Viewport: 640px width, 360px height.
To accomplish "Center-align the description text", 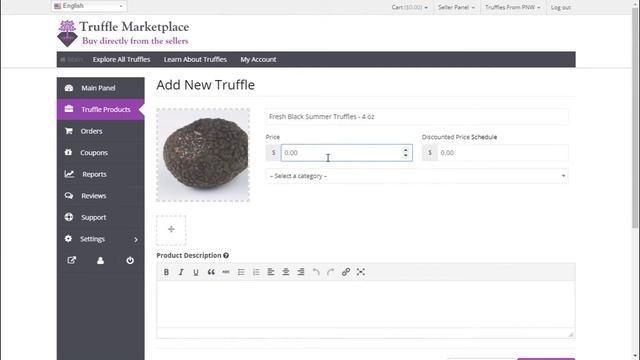I will pos(286,272).
